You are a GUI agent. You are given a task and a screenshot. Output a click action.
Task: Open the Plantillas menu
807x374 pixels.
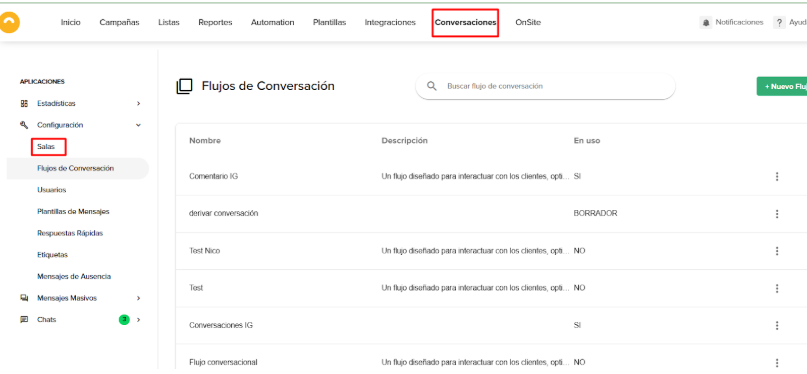329,23
